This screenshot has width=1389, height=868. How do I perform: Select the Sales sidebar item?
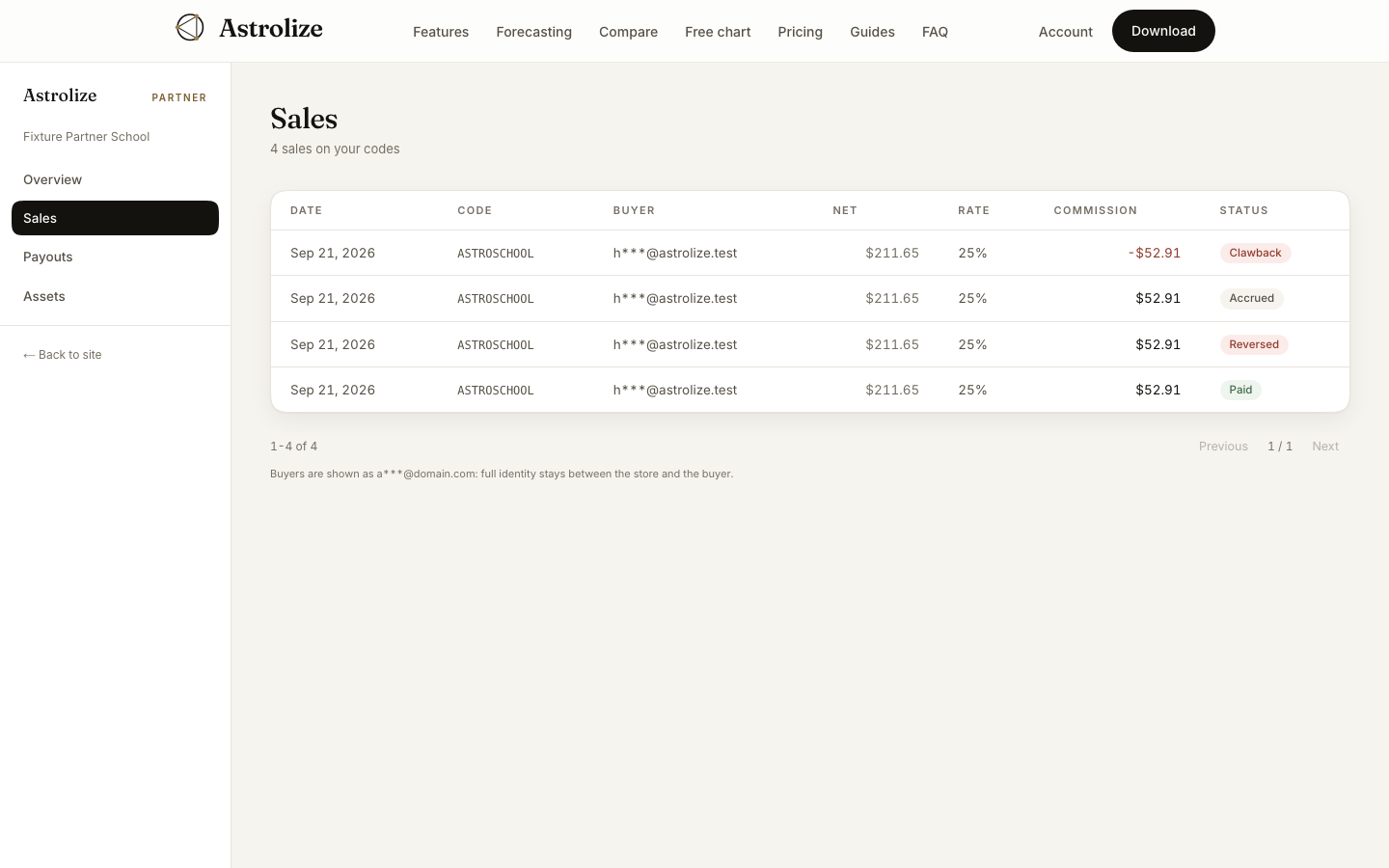click(x=115, y=218)
